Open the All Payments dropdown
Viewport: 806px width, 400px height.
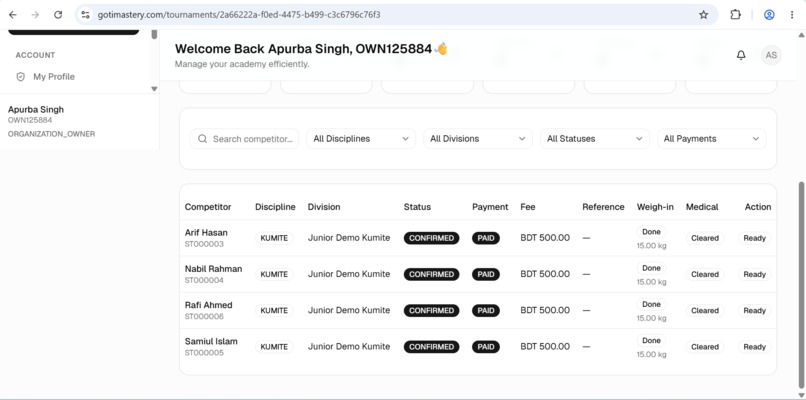point(711,139)
